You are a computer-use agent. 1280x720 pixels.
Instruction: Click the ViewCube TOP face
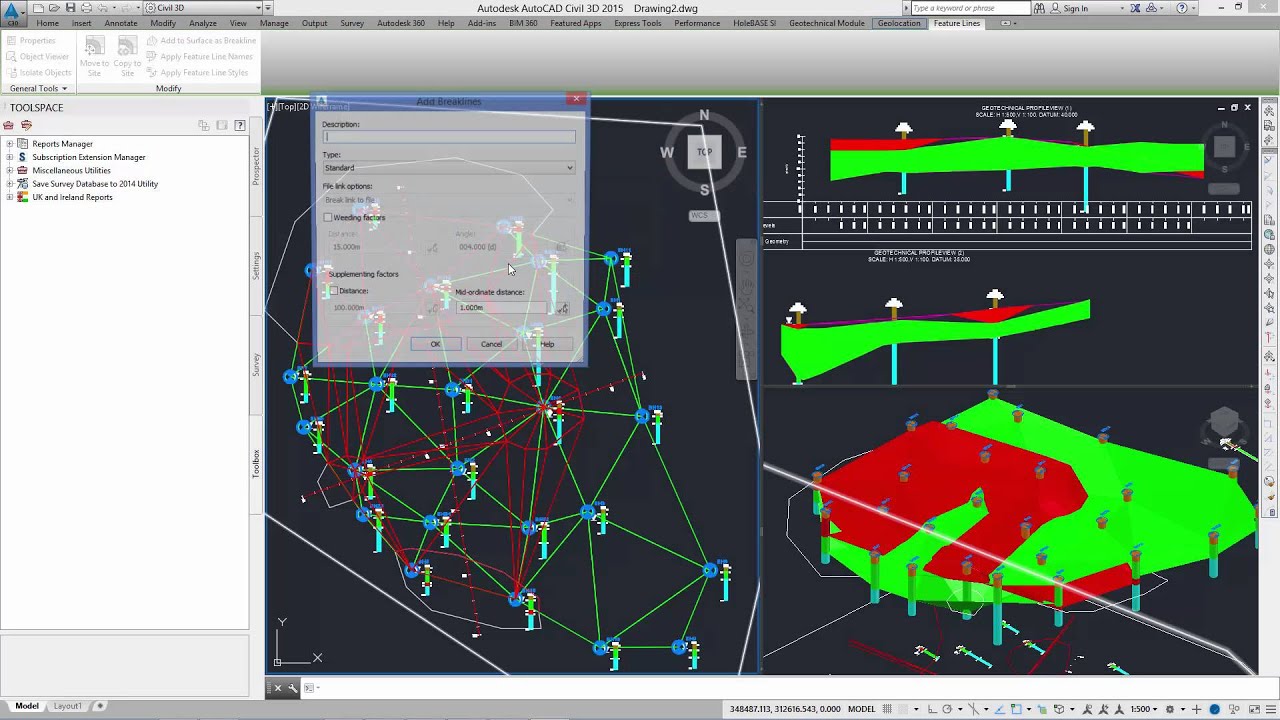click(x=704, y=152)
